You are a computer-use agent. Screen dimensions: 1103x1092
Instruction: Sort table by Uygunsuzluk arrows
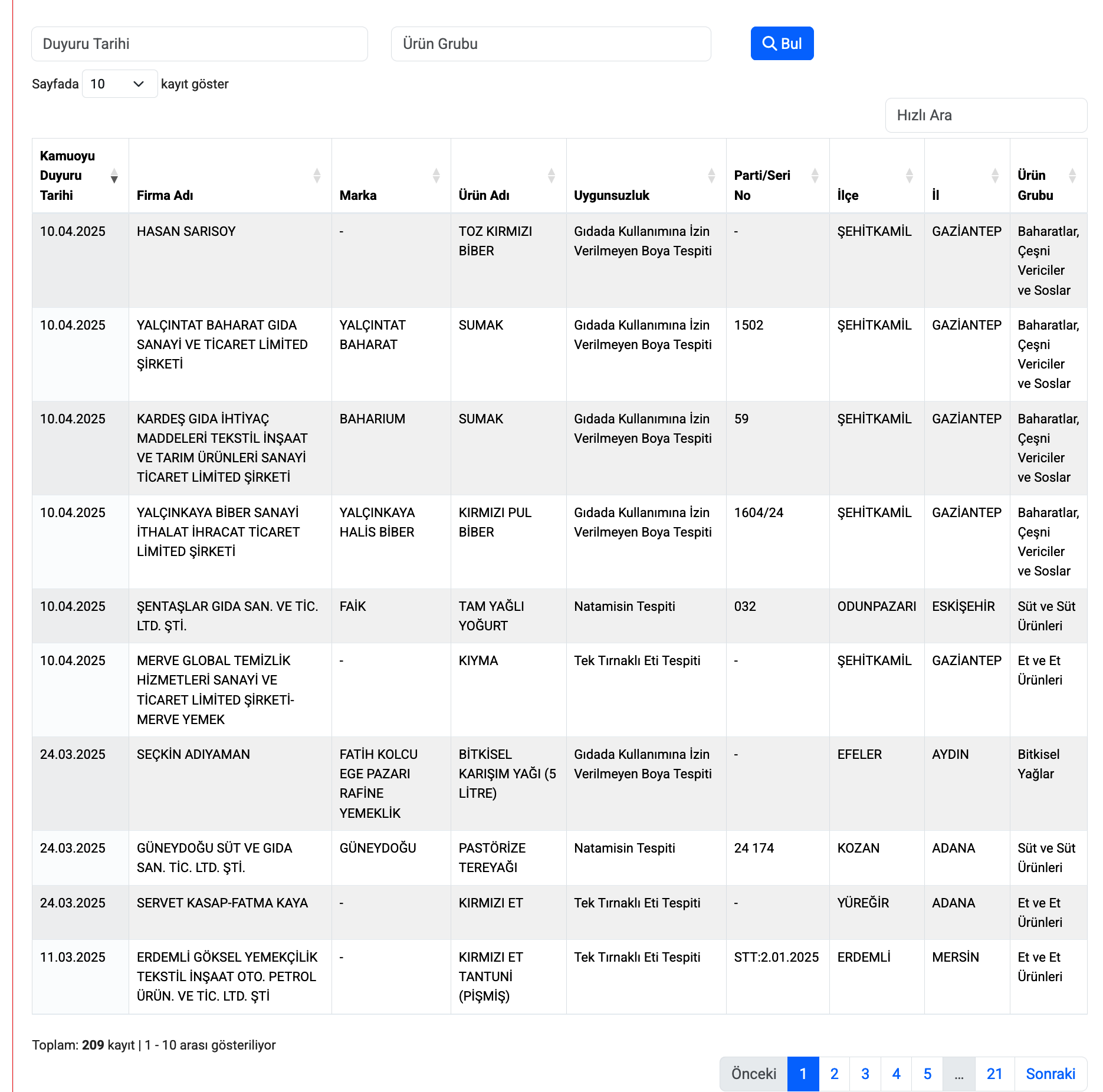pos(711,176)
